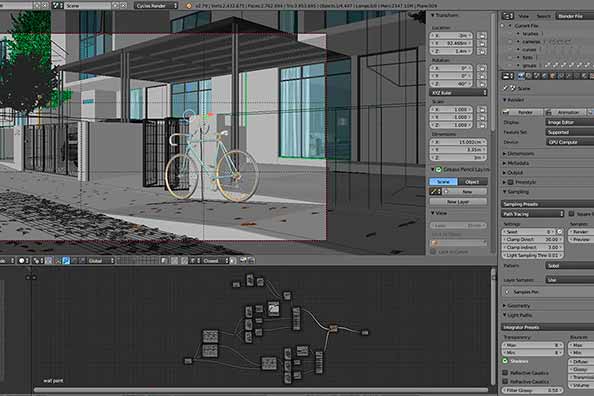Open the scene browse icon beside Scene field
Screen dimensions: 594x396
(x=58, y=6)
